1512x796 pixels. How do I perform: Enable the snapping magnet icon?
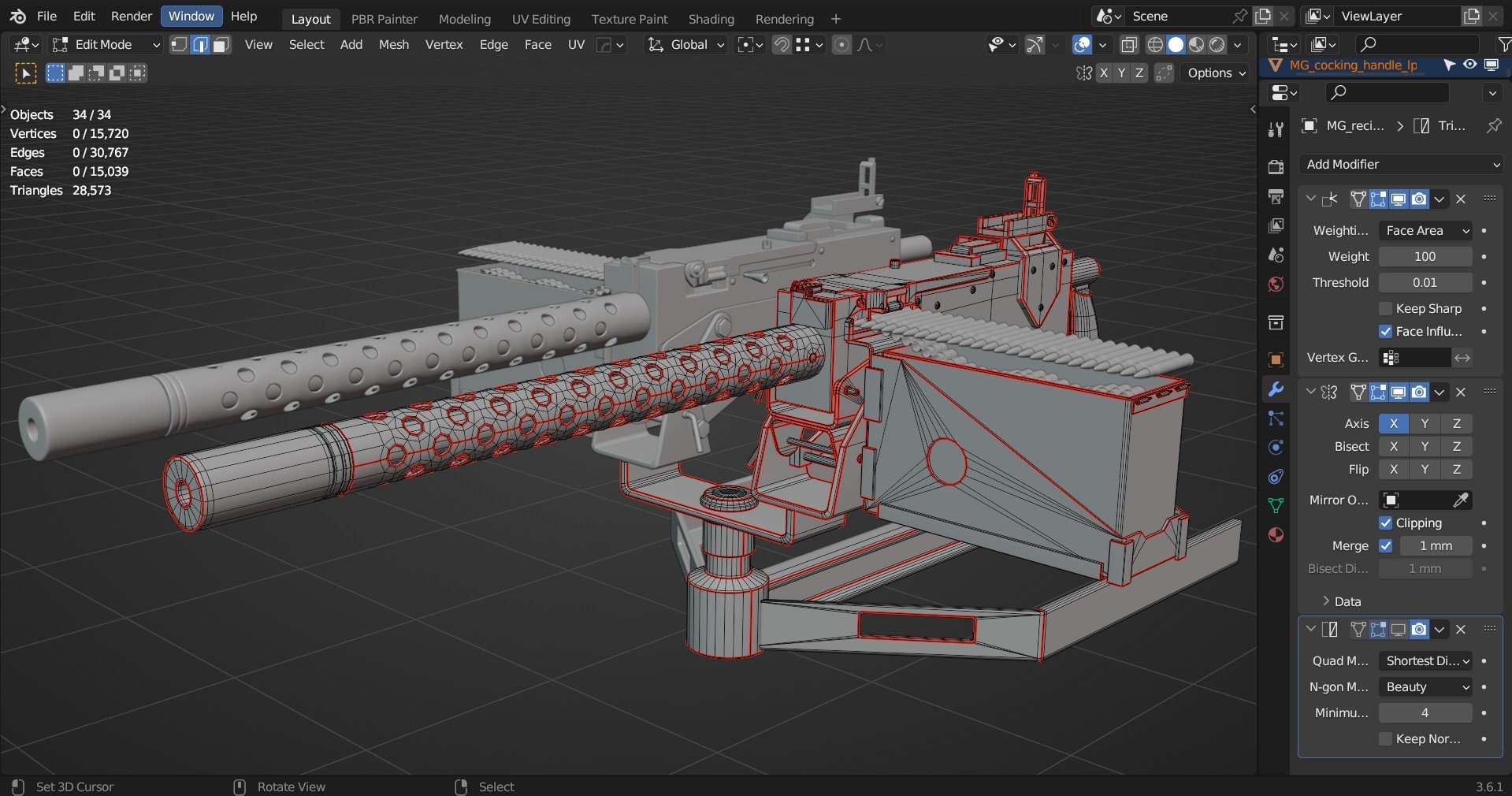[x=781, y=45]
